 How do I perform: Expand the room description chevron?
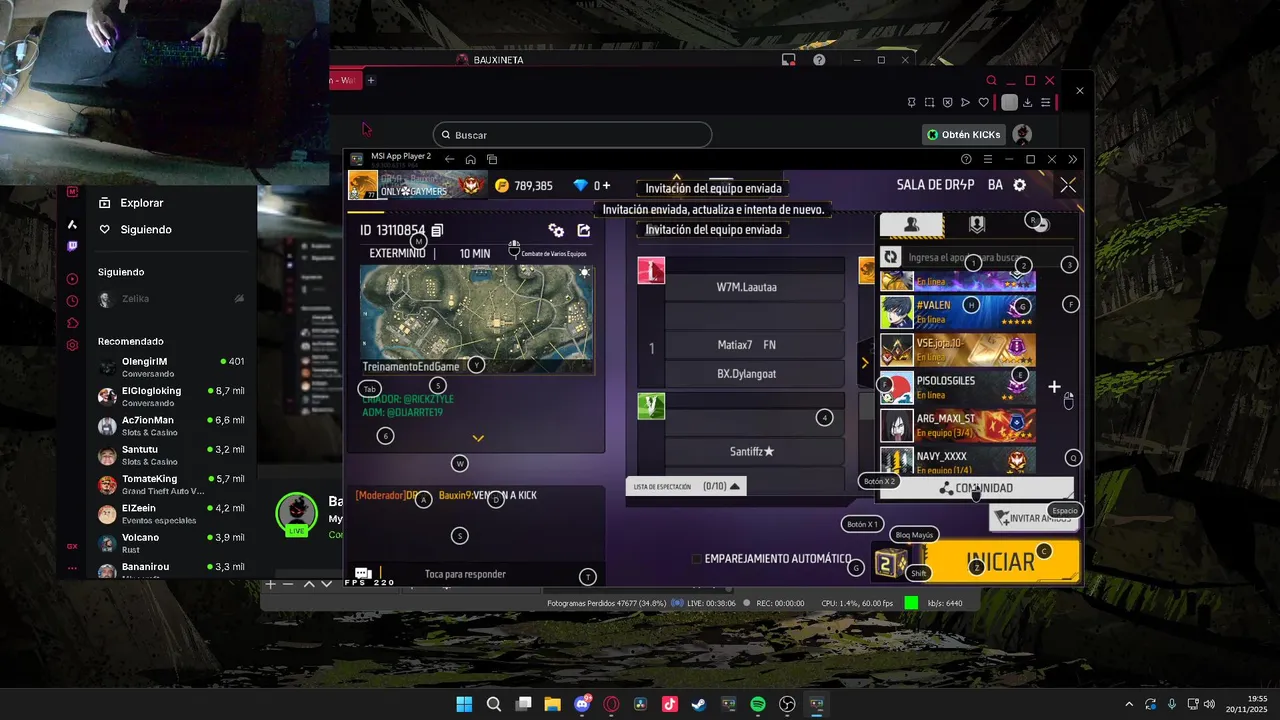pos(478,438)
